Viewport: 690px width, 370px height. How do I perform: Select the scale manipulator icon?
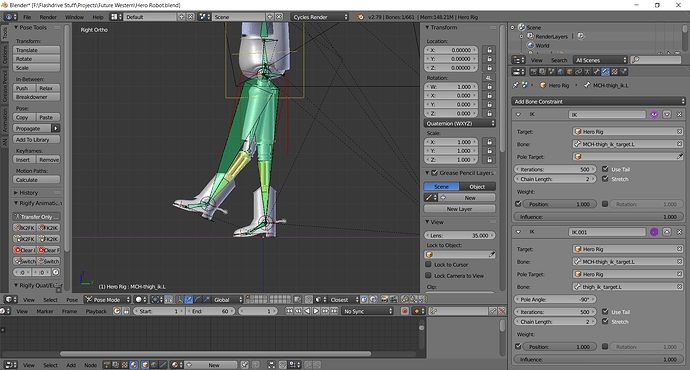point(206,300)
